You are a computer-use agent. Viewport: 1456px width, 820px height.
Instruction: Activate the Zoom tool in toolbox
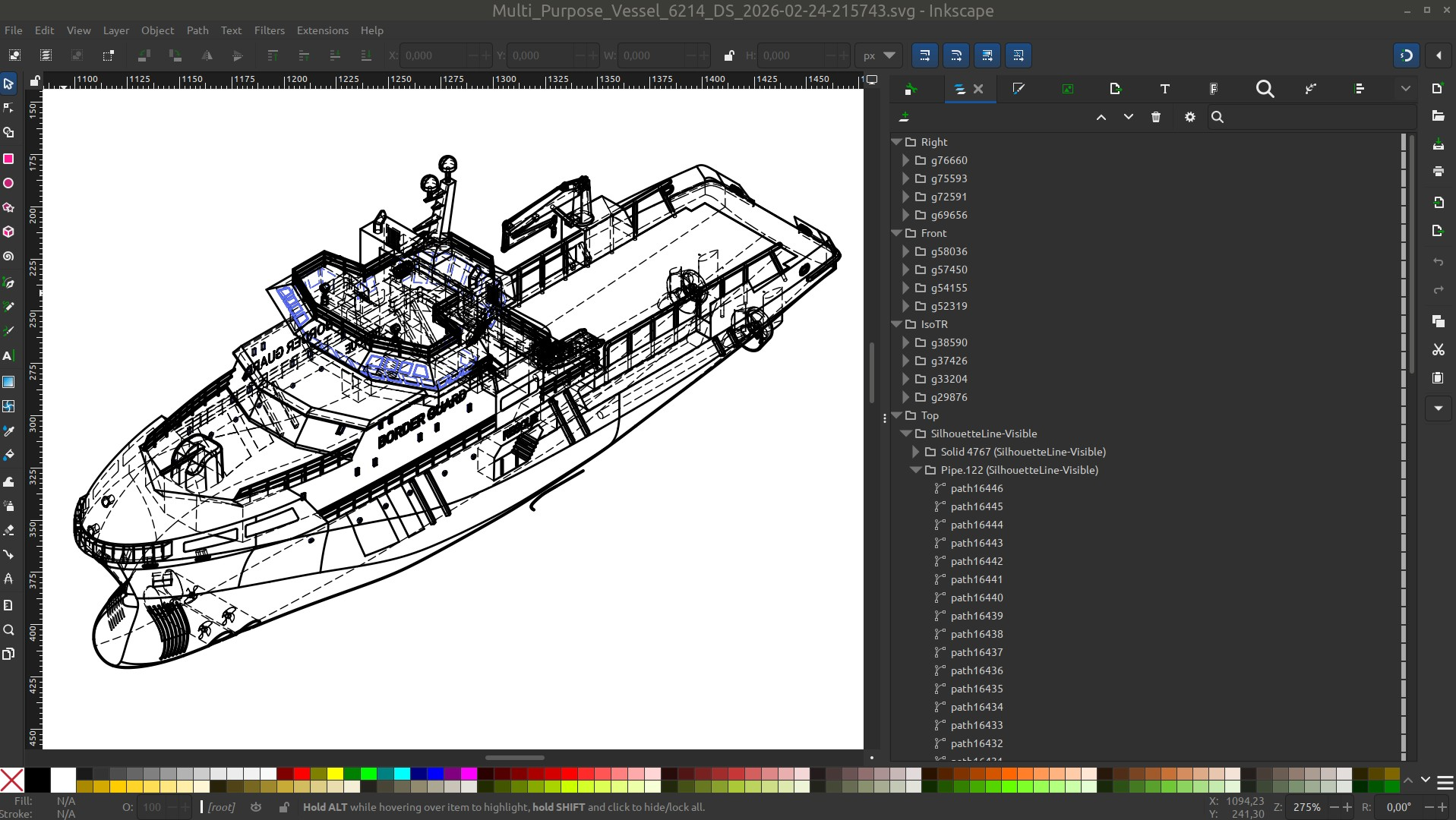click(x=8, y=629)
